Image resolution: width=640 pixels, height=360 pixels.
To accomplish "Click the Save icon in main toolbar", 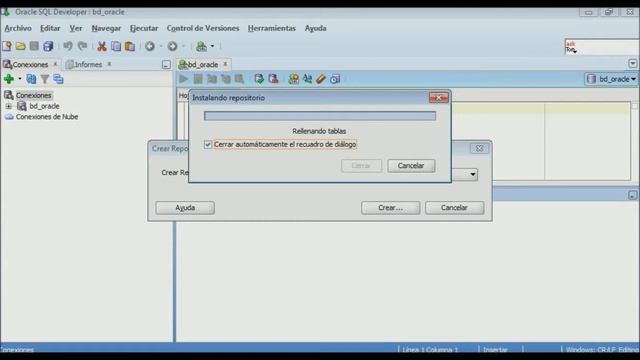I will click(34, 46).
